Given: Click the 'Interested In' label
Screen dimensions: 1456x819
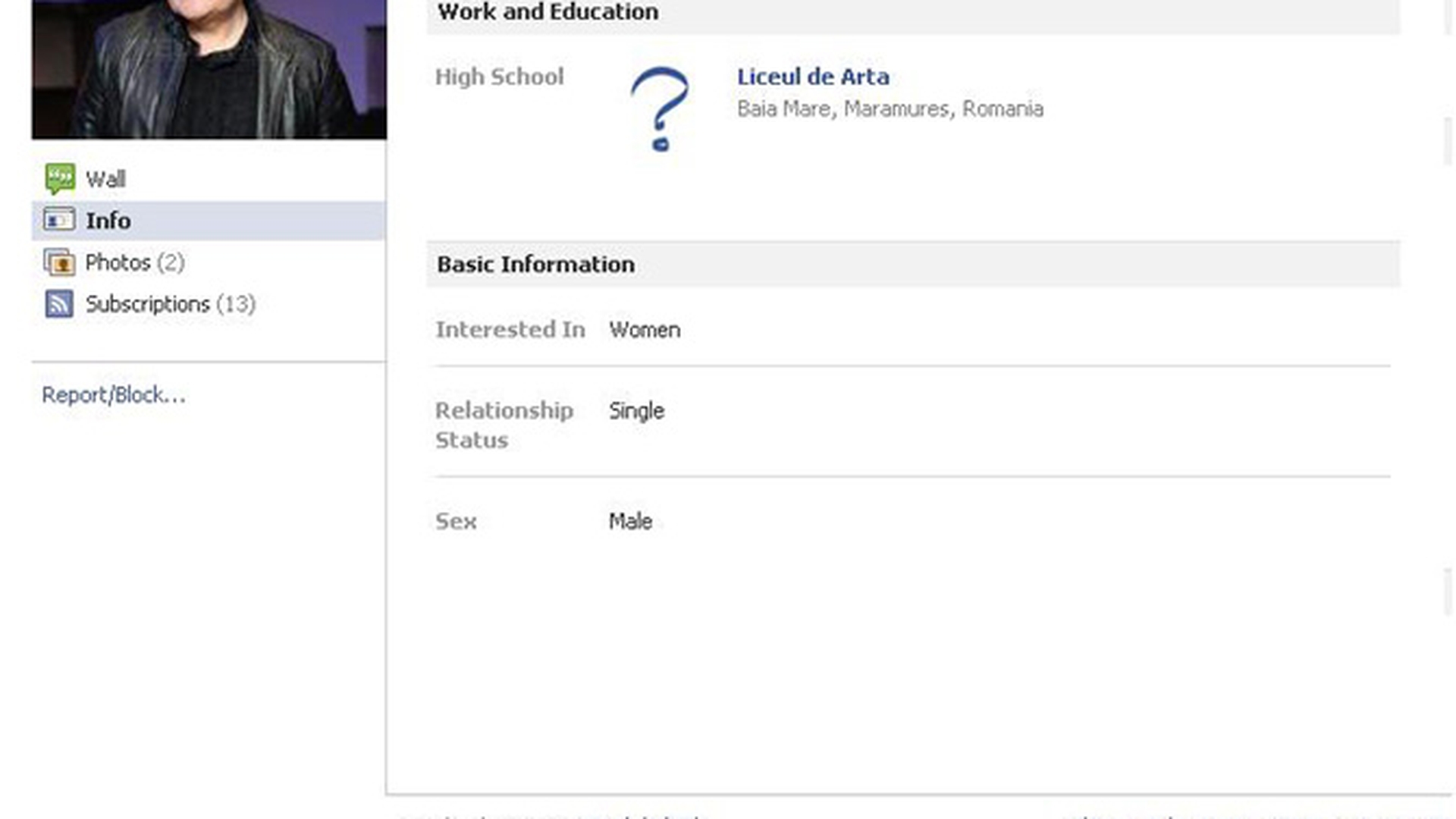Looking at the screenshot, I should [x=510, y=330].
